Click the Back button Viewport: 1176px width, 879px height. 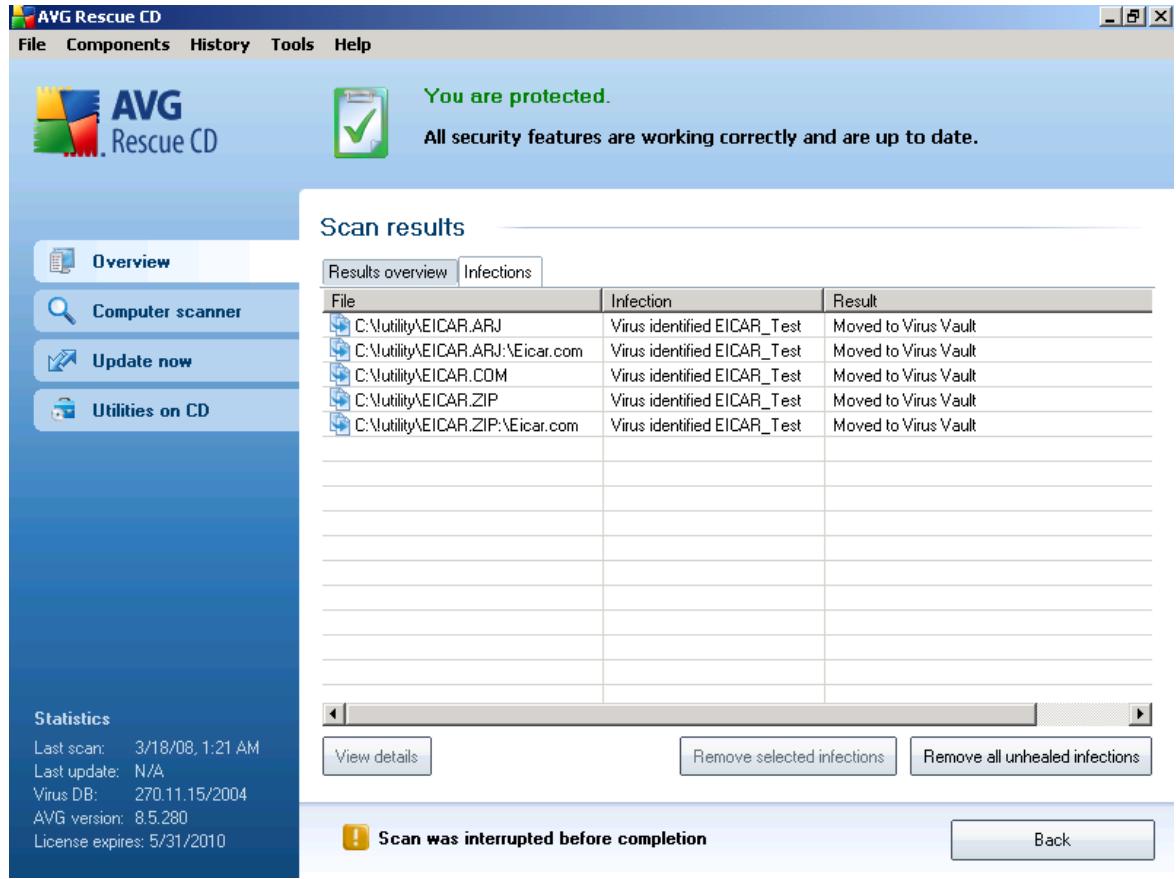1052,839
